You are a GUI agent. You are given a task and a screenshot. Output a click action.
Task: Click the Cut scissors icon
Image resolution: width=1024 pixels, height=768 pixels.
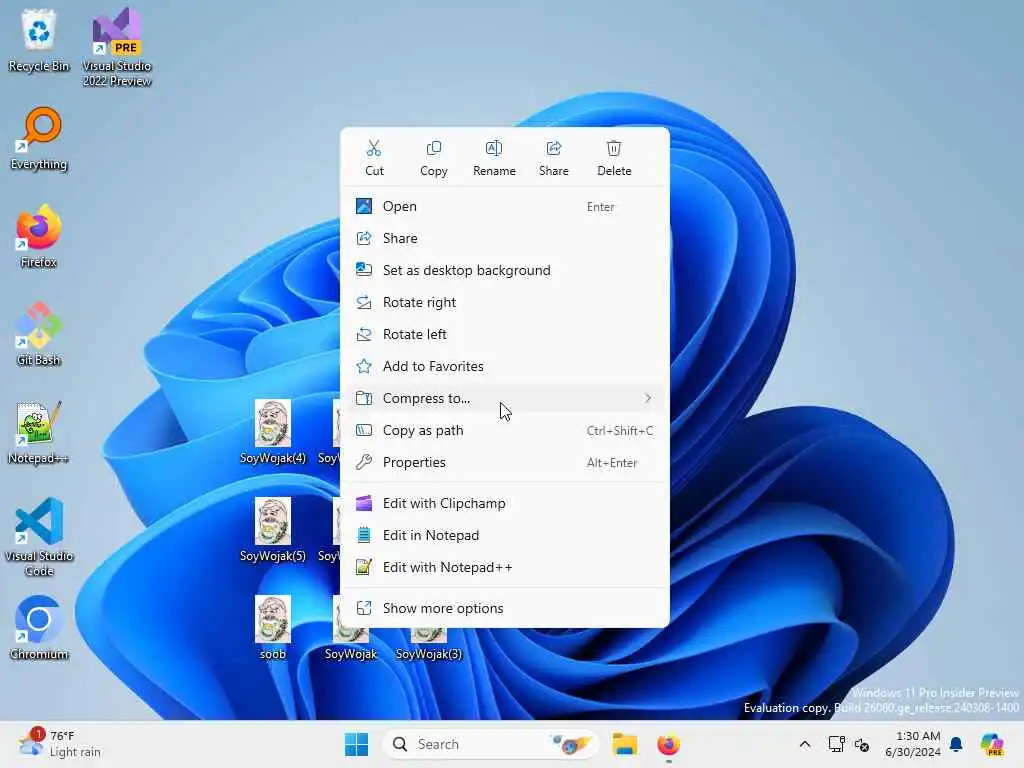[x=374, y=148]
